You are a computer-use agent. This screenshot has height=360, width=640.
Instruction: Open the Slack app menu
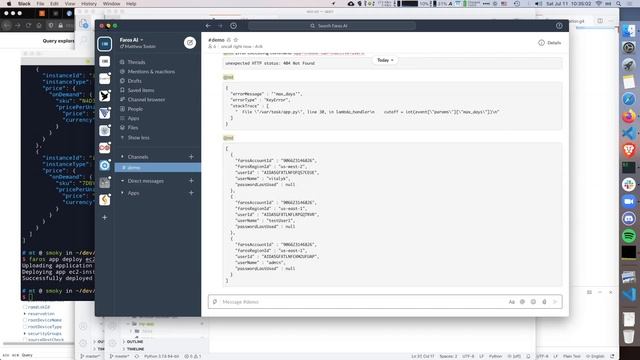24,3
